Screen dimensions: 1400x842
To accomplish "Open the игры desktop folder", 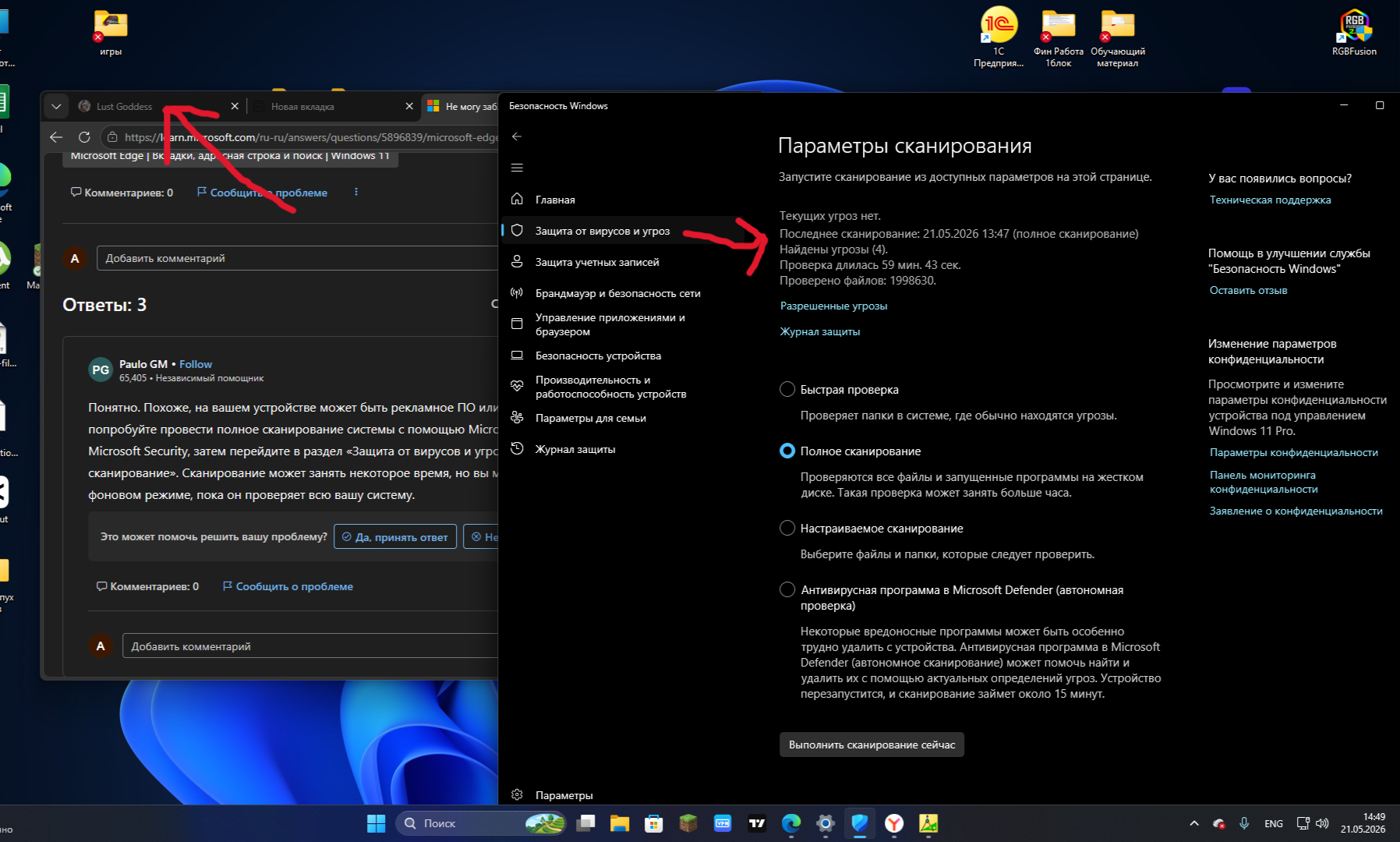I will point(111,33).
